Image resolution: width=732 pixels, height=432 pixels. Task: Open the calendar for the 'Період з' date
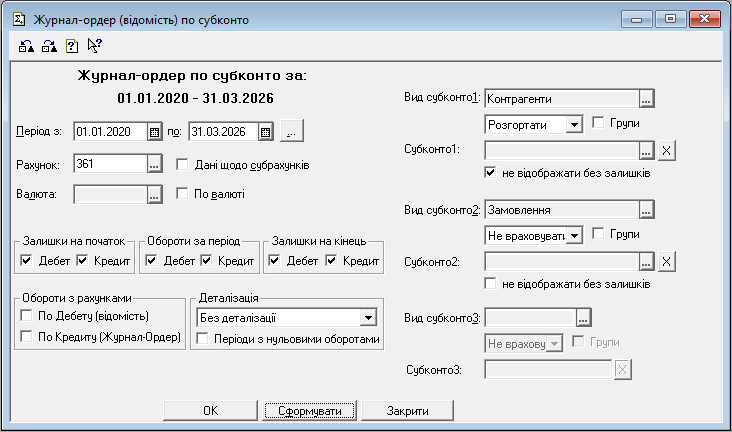click(154, 132)
